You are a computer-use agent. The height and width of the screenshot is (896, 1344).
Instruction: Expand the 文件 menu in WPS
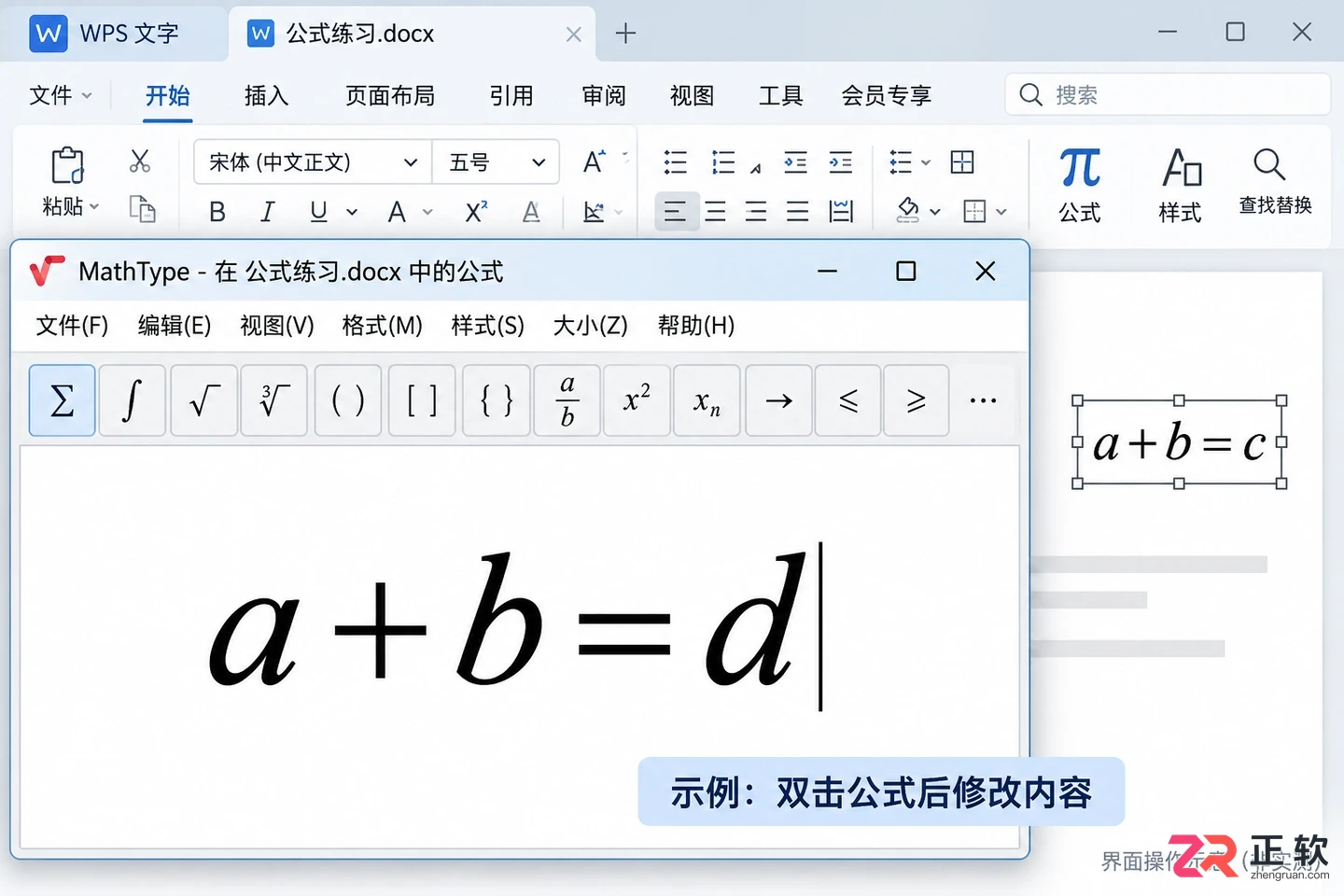point(61,95)
